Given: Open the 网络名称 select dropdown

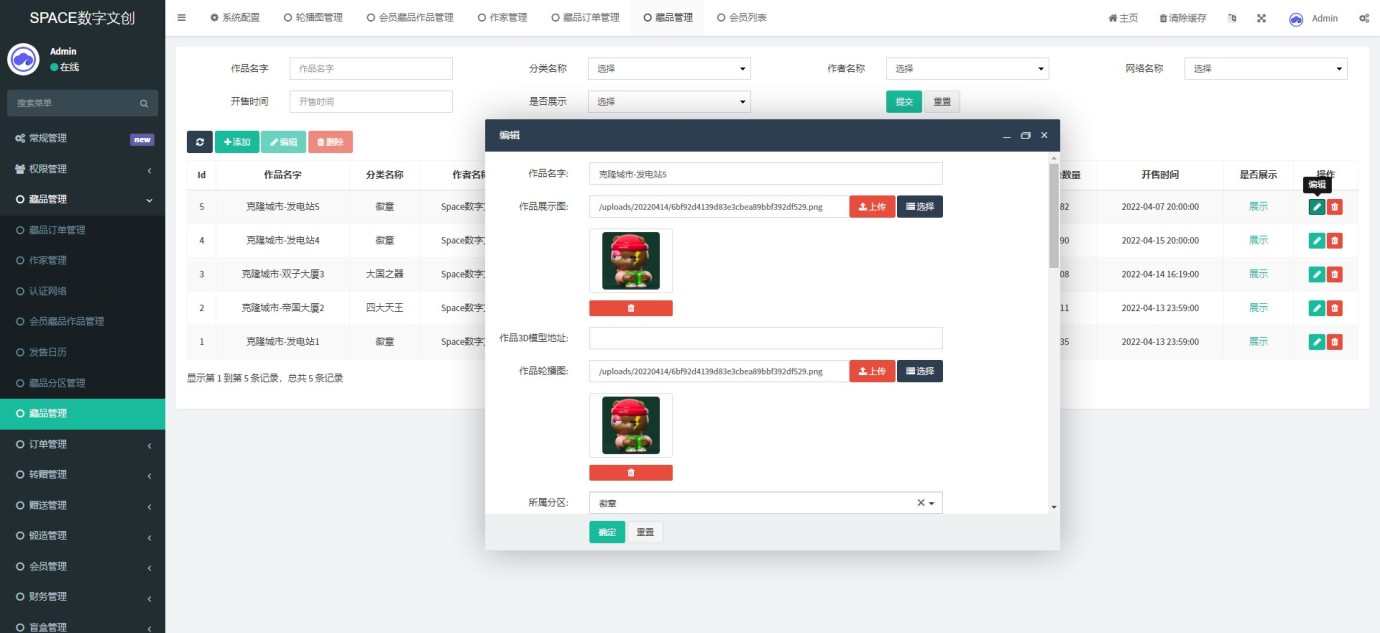Looking at the screenshot, I should point(1266,69).
